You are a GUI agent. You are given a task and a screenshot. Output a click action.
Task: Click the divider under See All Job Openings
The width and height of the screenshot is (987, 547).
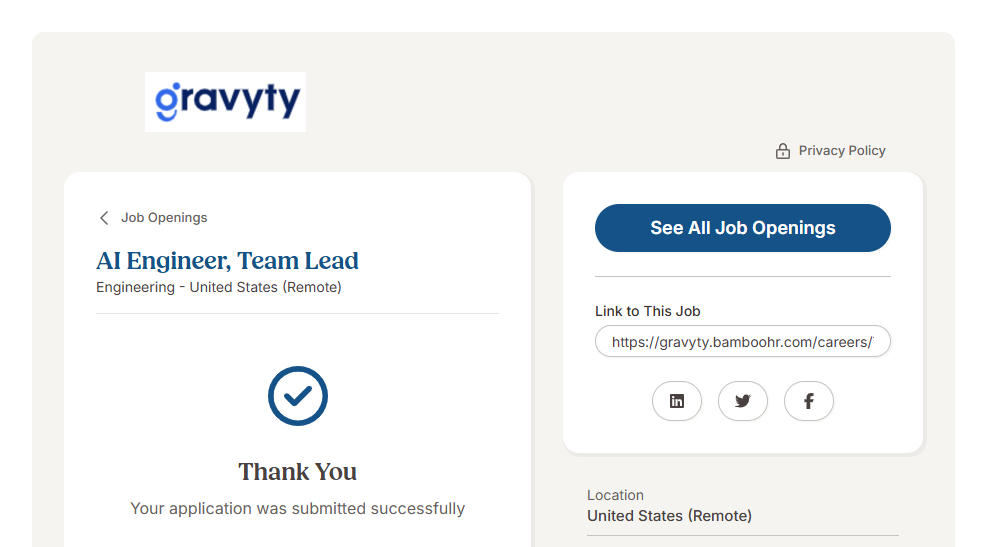(742, 276)
